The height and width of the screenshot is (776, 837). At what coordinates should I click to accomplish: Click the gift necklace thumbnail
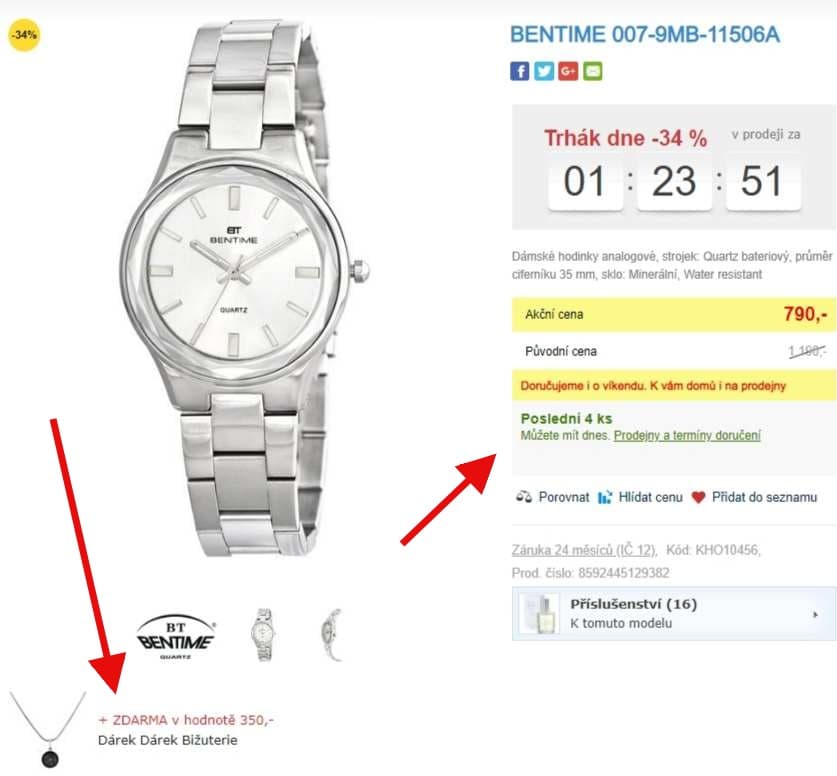tap(48, 729)
